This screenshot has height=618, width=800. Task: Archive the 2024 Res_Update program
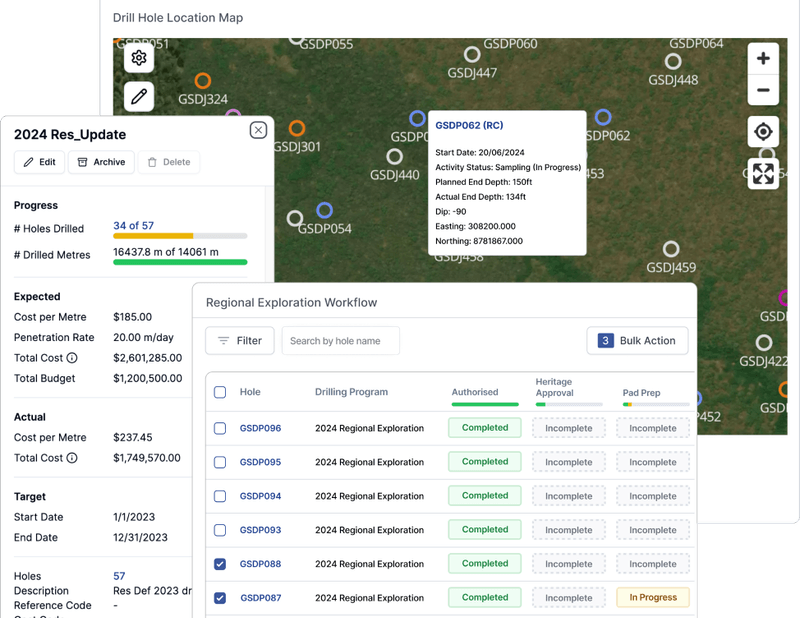[100, 162]
